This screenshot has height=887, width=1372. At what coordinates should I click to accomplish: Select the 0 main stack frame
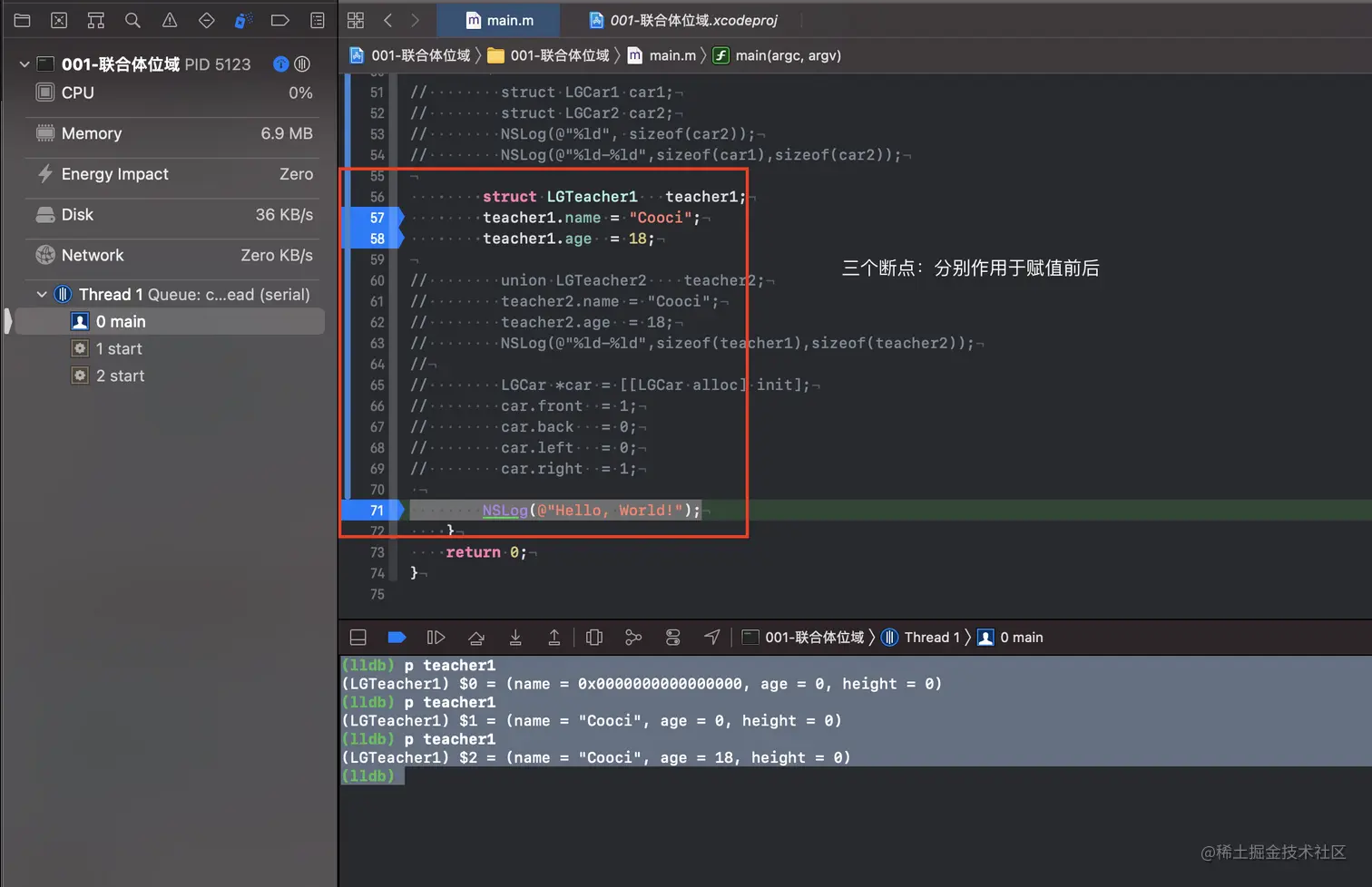point(170,322)
